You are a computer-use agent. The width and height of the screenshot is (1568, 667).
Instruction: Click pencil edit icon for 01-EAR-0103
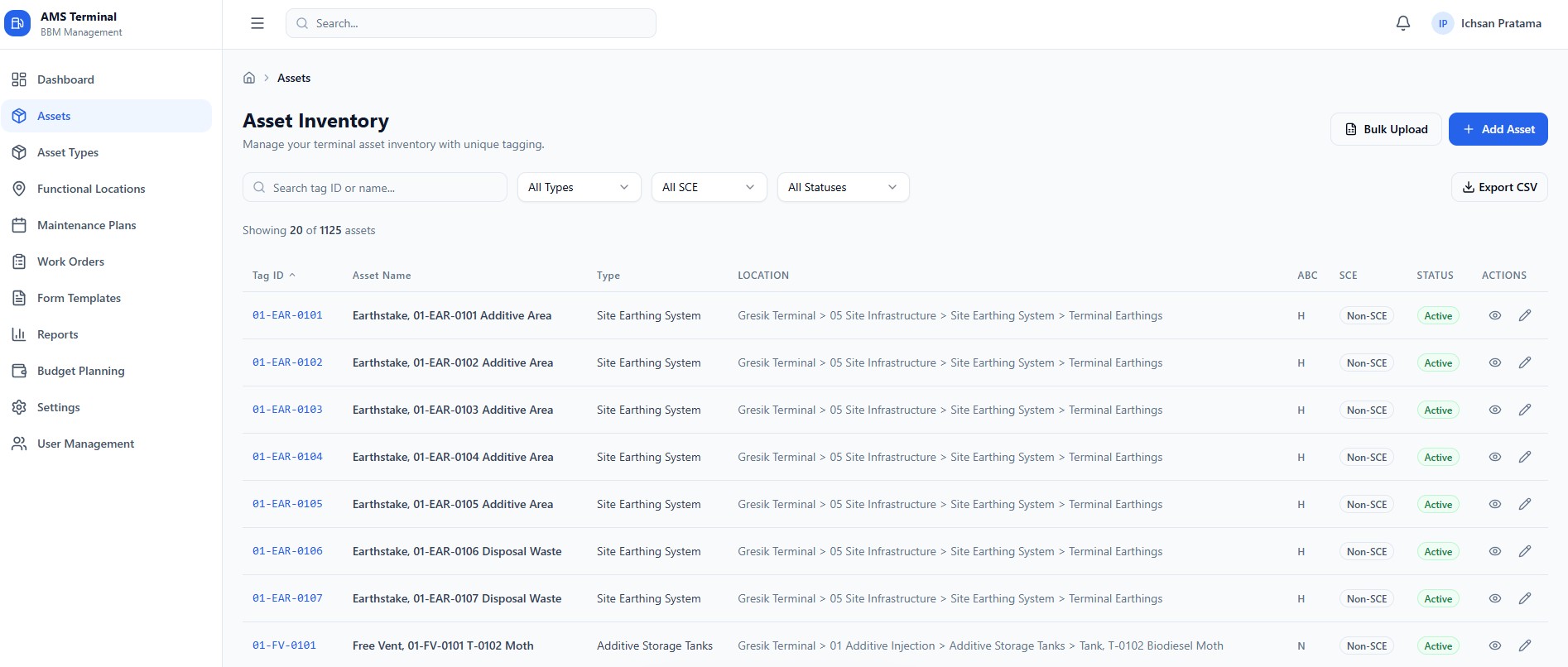coord(1524,410)
